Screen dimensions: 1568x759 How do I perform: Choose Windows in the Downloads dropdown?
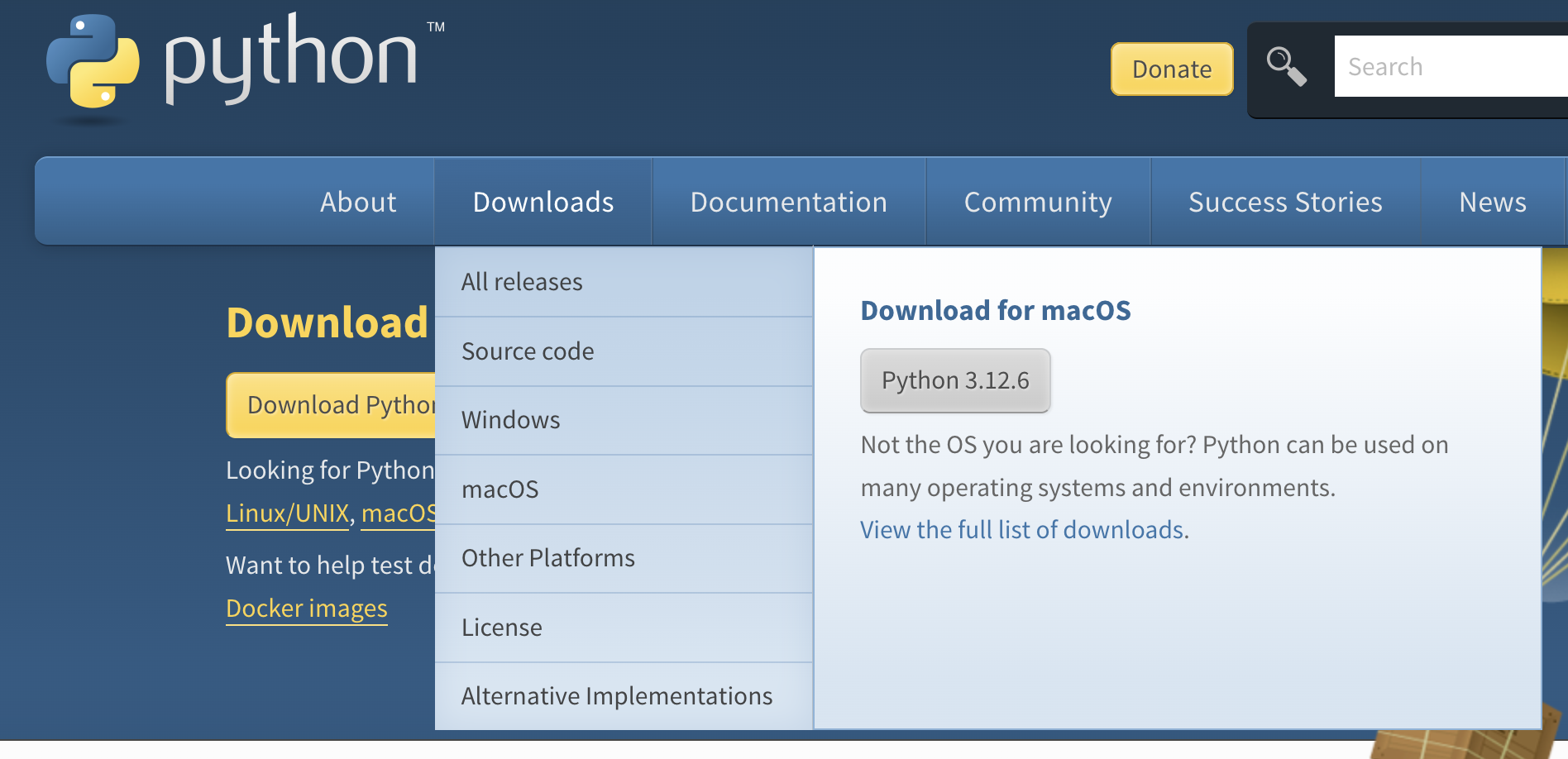[624, 420]
